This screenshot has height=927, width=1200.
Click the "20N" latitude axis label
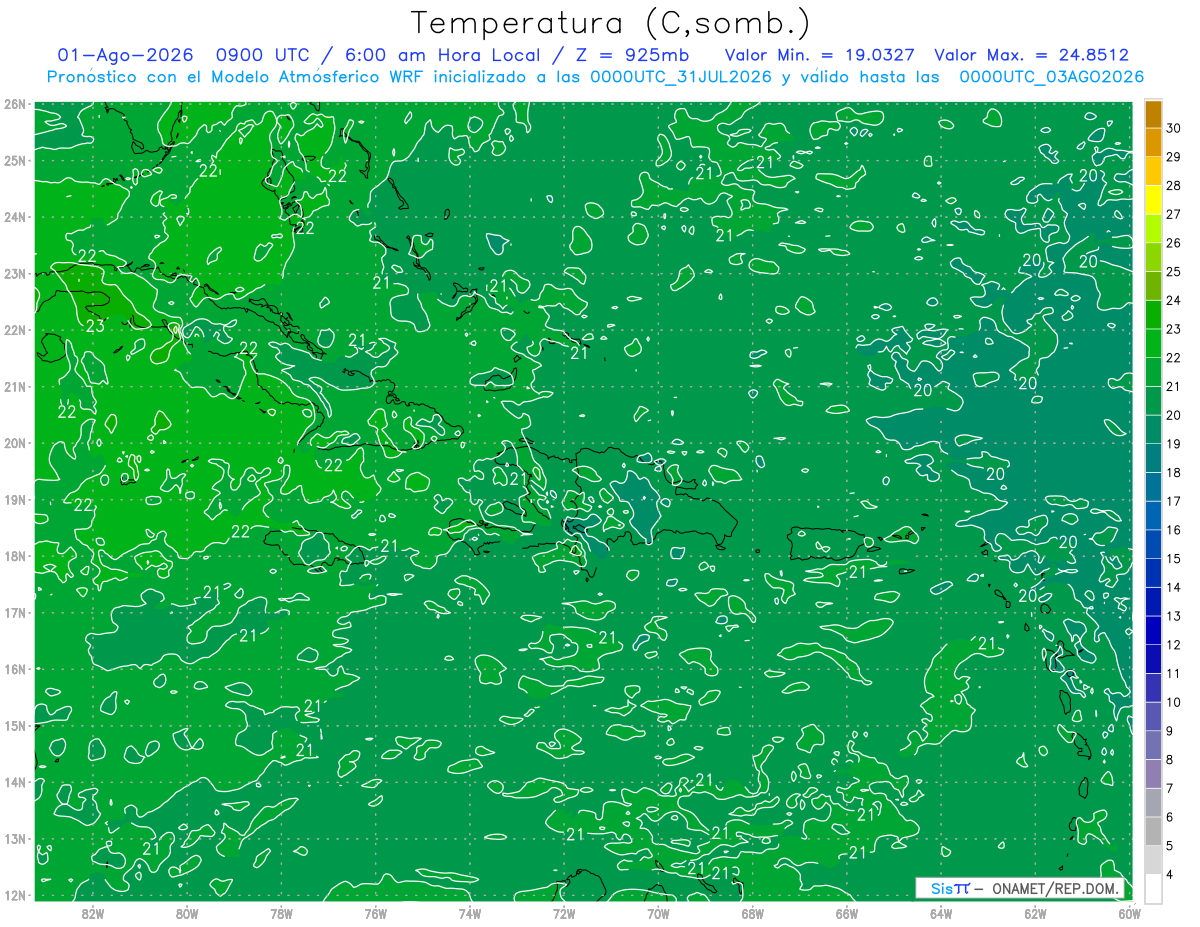(15, 443)
